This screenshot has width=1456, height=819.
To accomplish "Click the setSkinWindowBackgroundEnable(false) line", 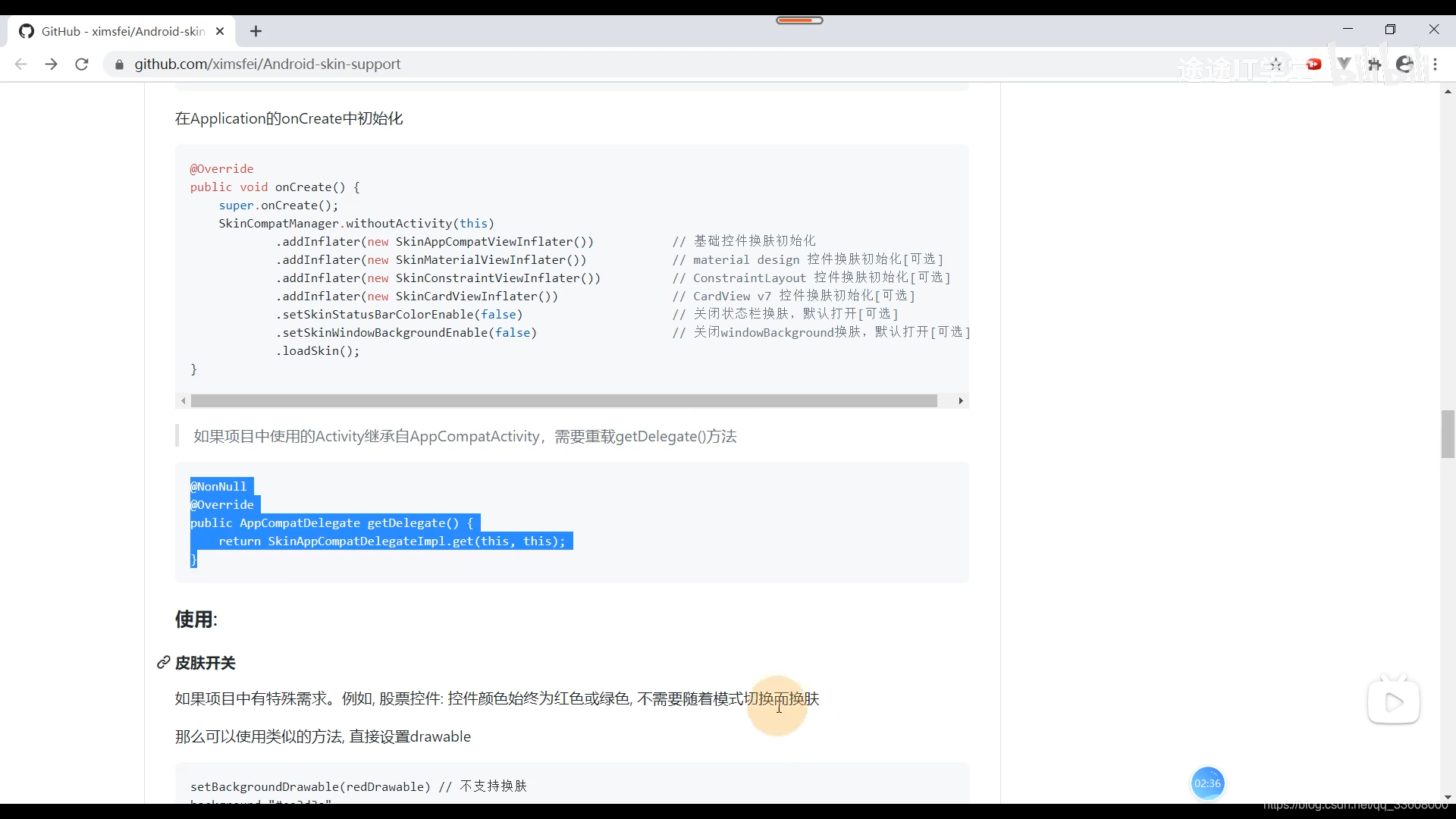I will (x=406, y=332).
